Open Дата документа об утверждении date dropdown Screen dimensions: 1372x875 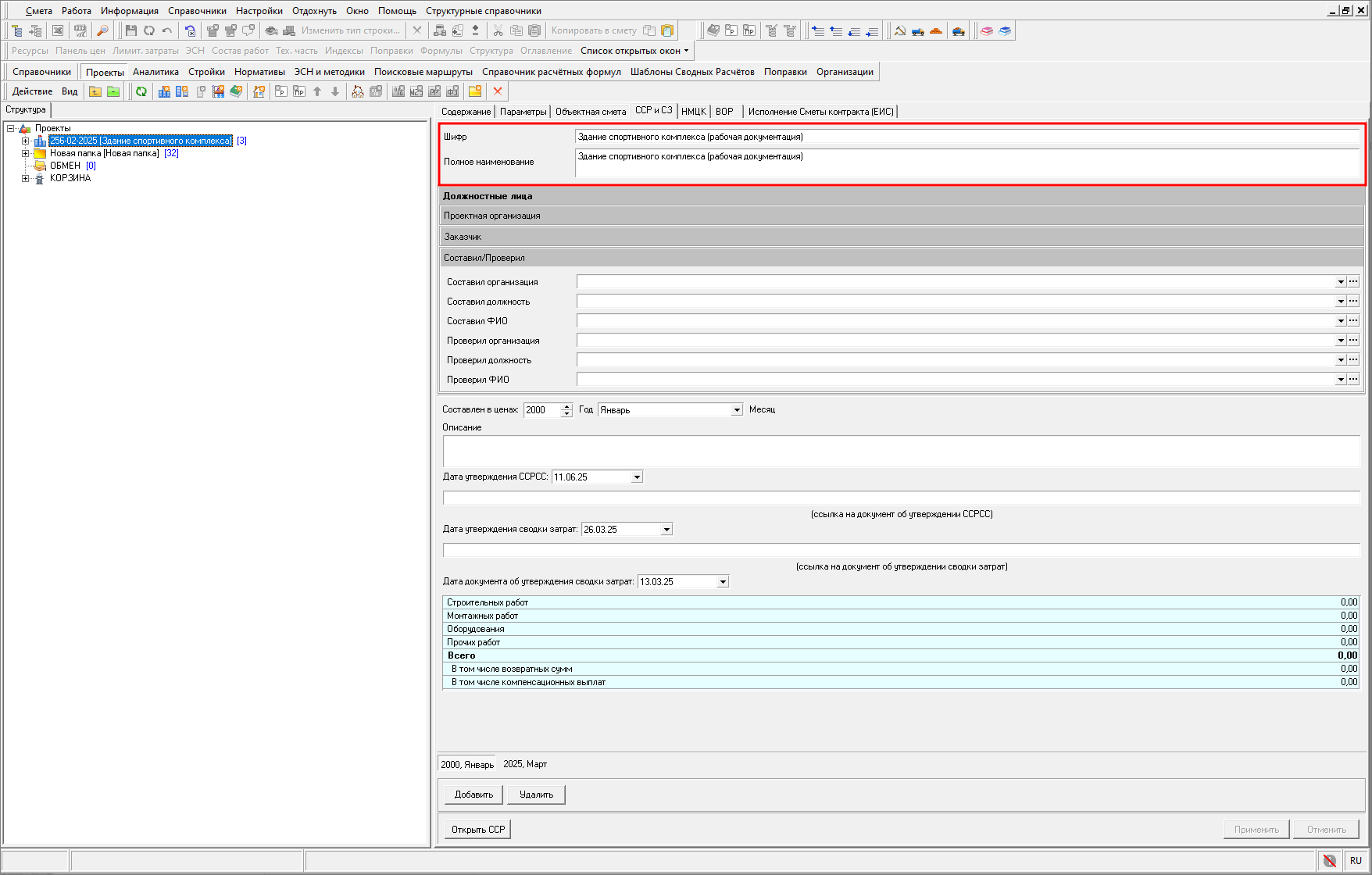coord(723,582)
